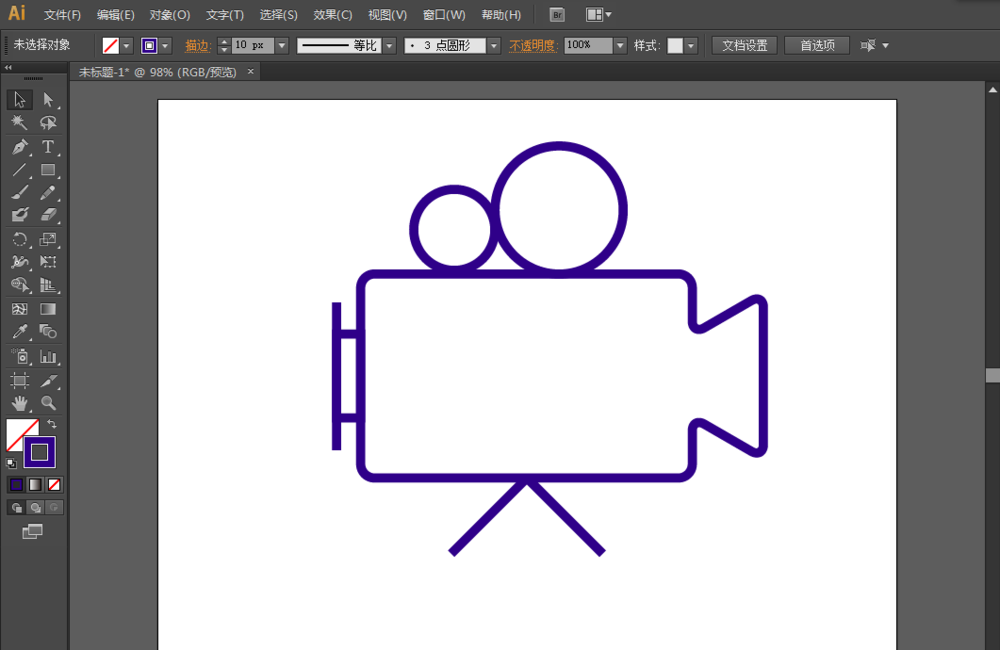Click the fill swatch in tools panel
1000x650 pixels.
coord(19,432)
